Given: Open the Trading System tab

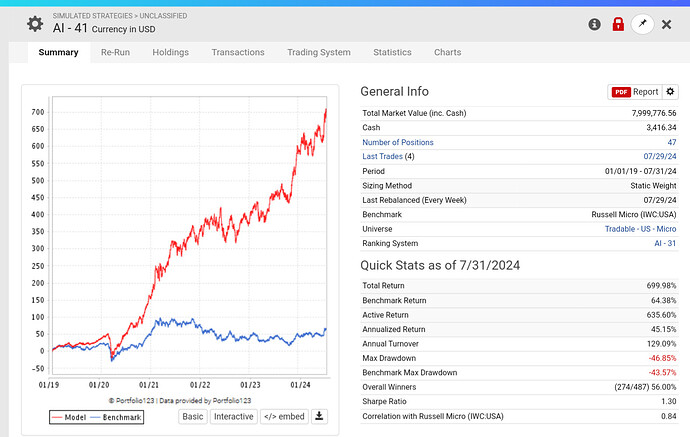Looking at the screenshot, I should [x=319, y=52].
